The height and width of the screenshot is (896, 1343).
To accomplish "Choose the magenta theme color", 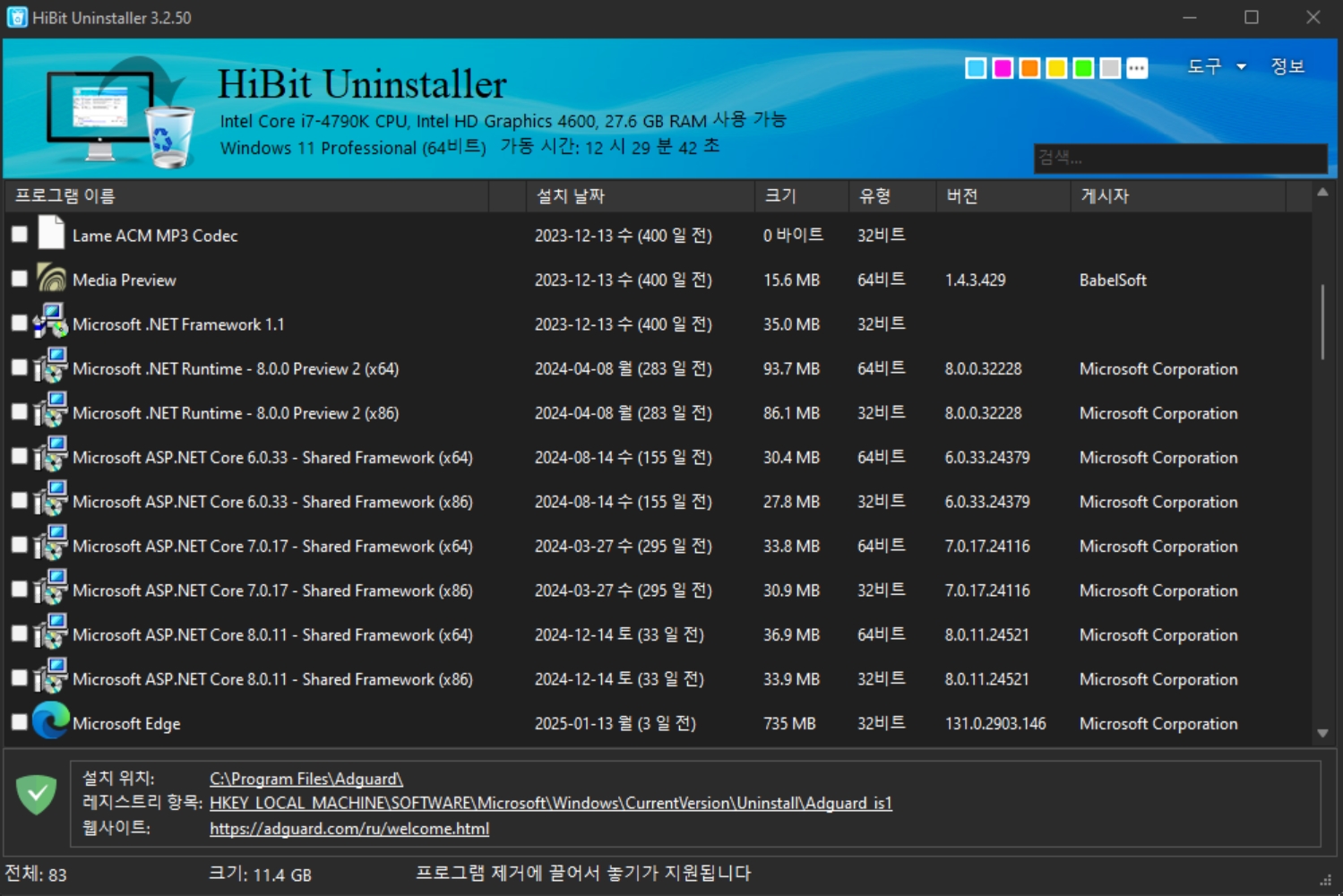I will (1003, 68).
